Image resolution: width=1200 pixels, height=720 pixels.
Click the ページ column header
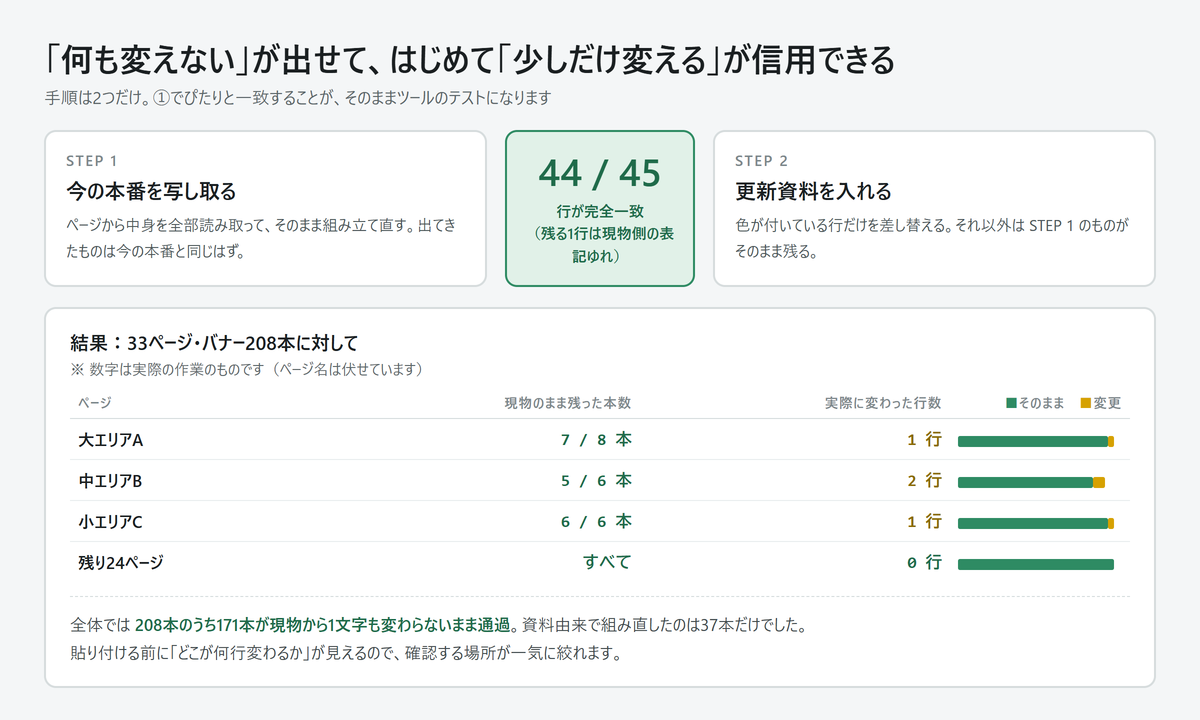pyautogui.click(x=94, y=403)
